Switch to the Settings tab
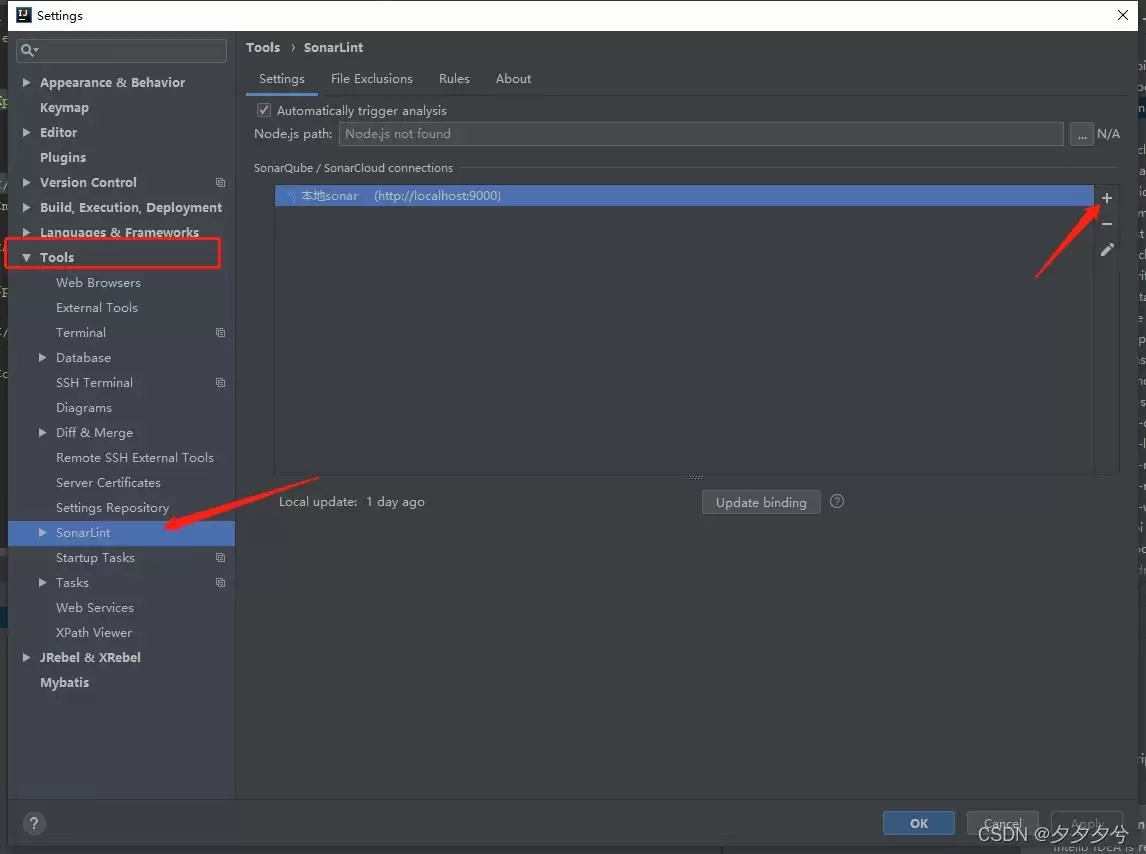Screen dimensions: 1146x854 pos(281,79)
